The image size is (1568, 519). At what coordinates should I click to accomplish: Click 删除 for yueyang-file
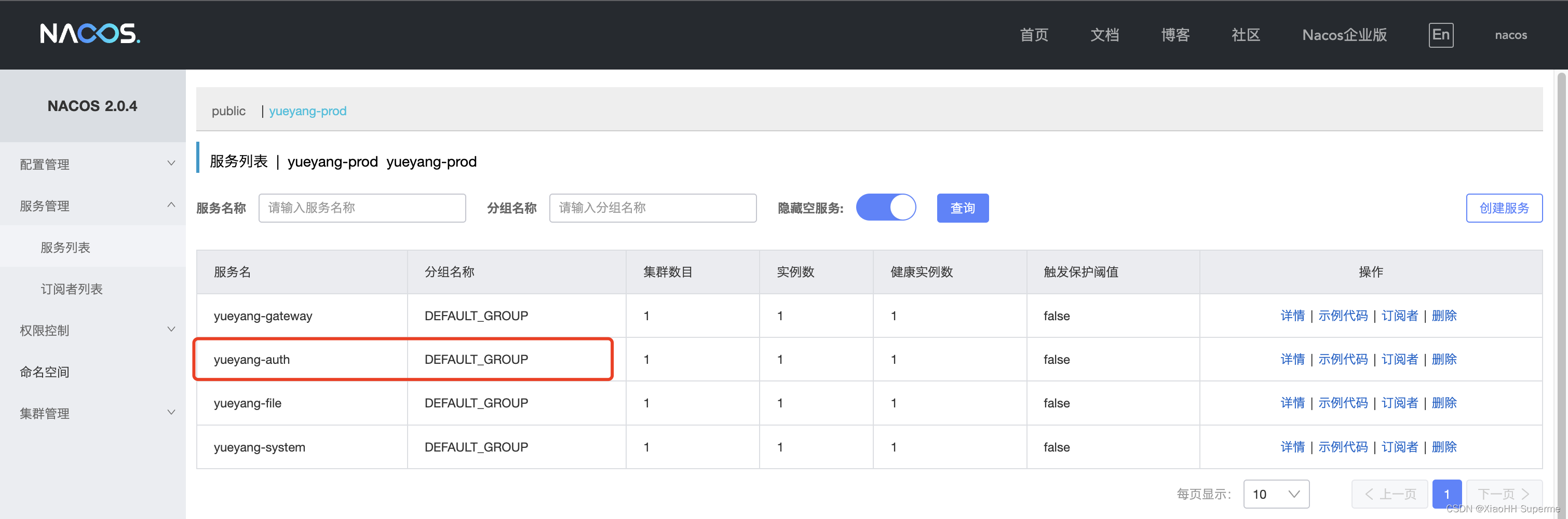[1444, 403]
